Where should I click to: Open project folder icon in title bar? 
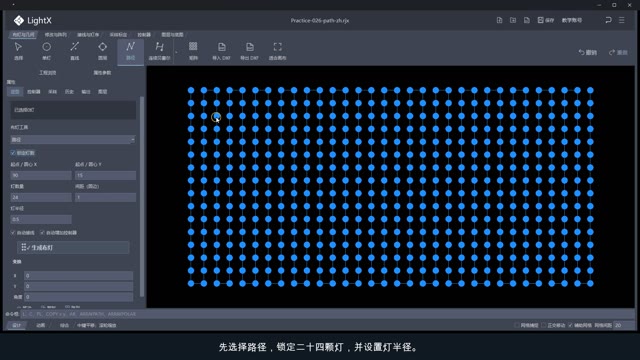click(513, 20)
